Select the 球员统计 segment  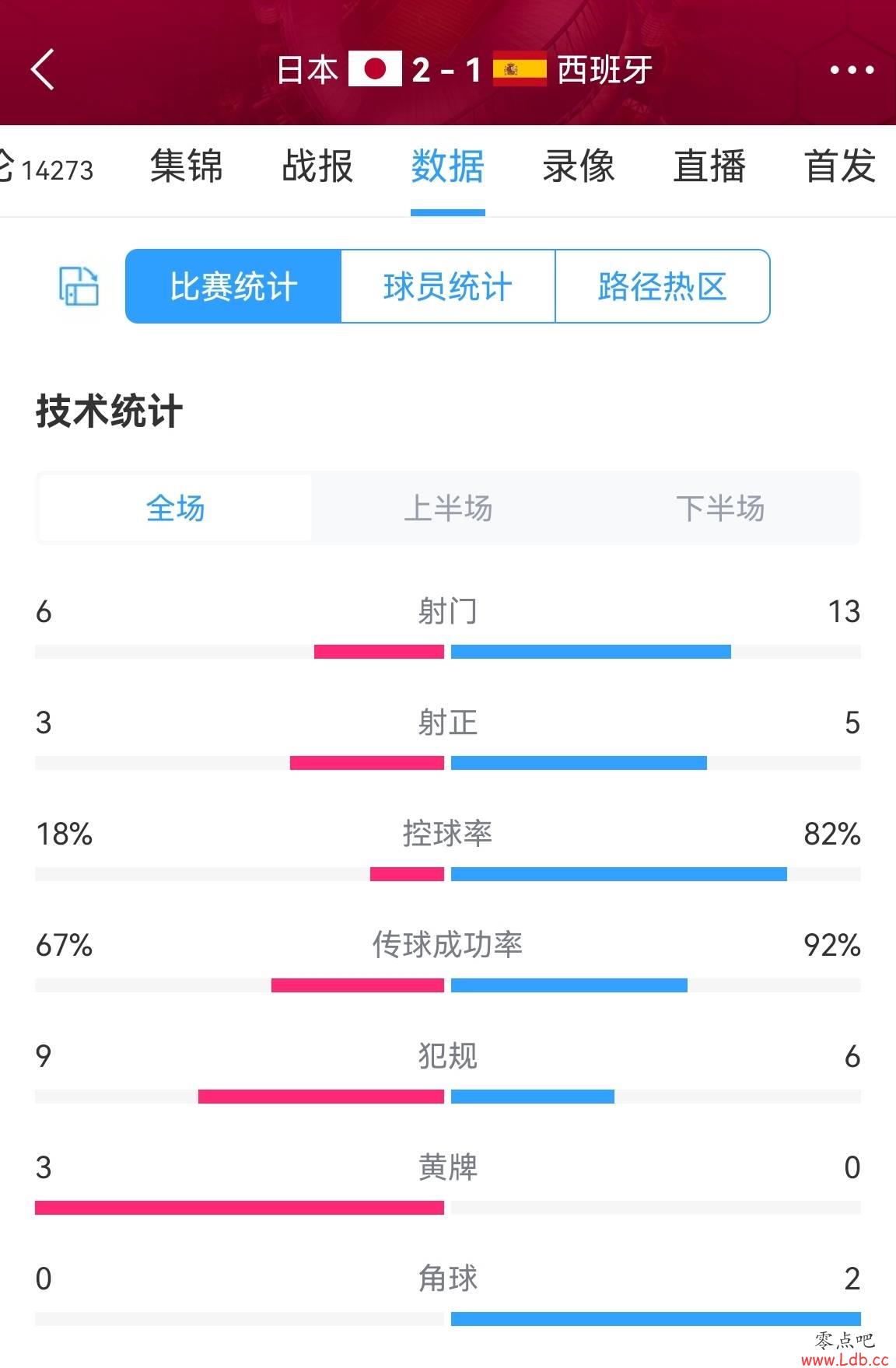coord(448,286)
